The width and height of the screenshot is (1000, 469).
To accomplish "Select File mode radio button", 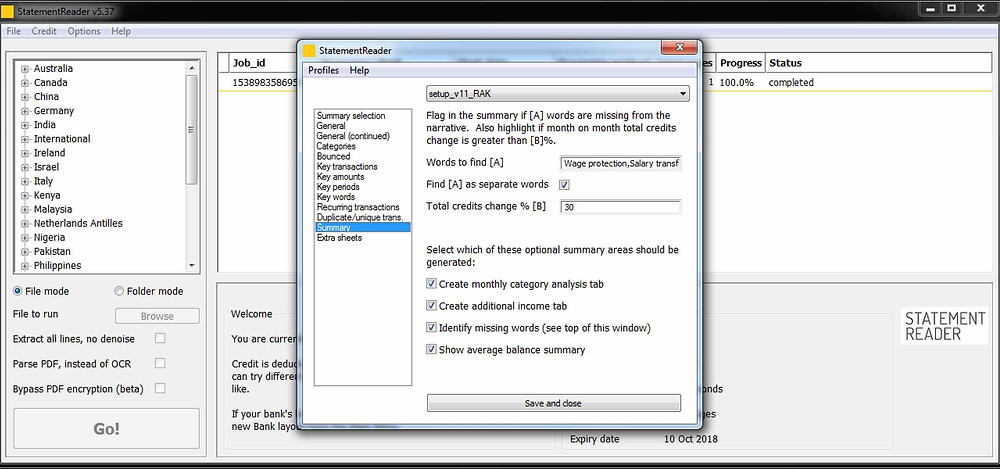I will click(17, 291).
